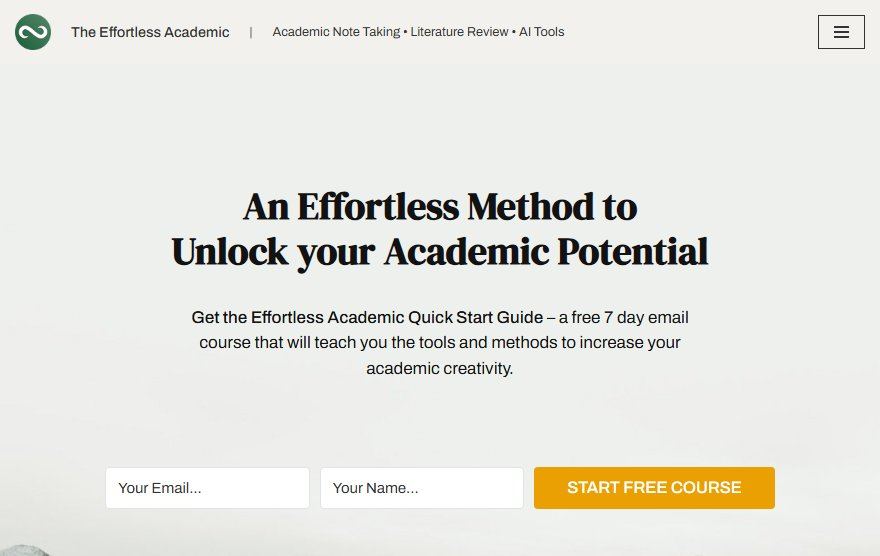Click the "tools and methods" description line

tap(440, 343)
